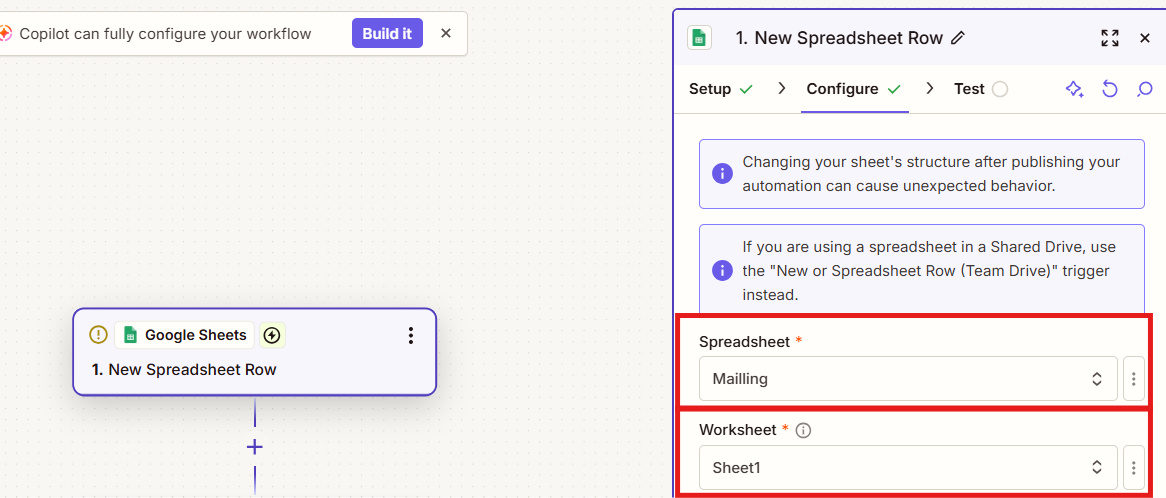Screen dimensions: 1166x498
Task: Click the chevron between Configure and Test
Action: [x=930, y=88]
